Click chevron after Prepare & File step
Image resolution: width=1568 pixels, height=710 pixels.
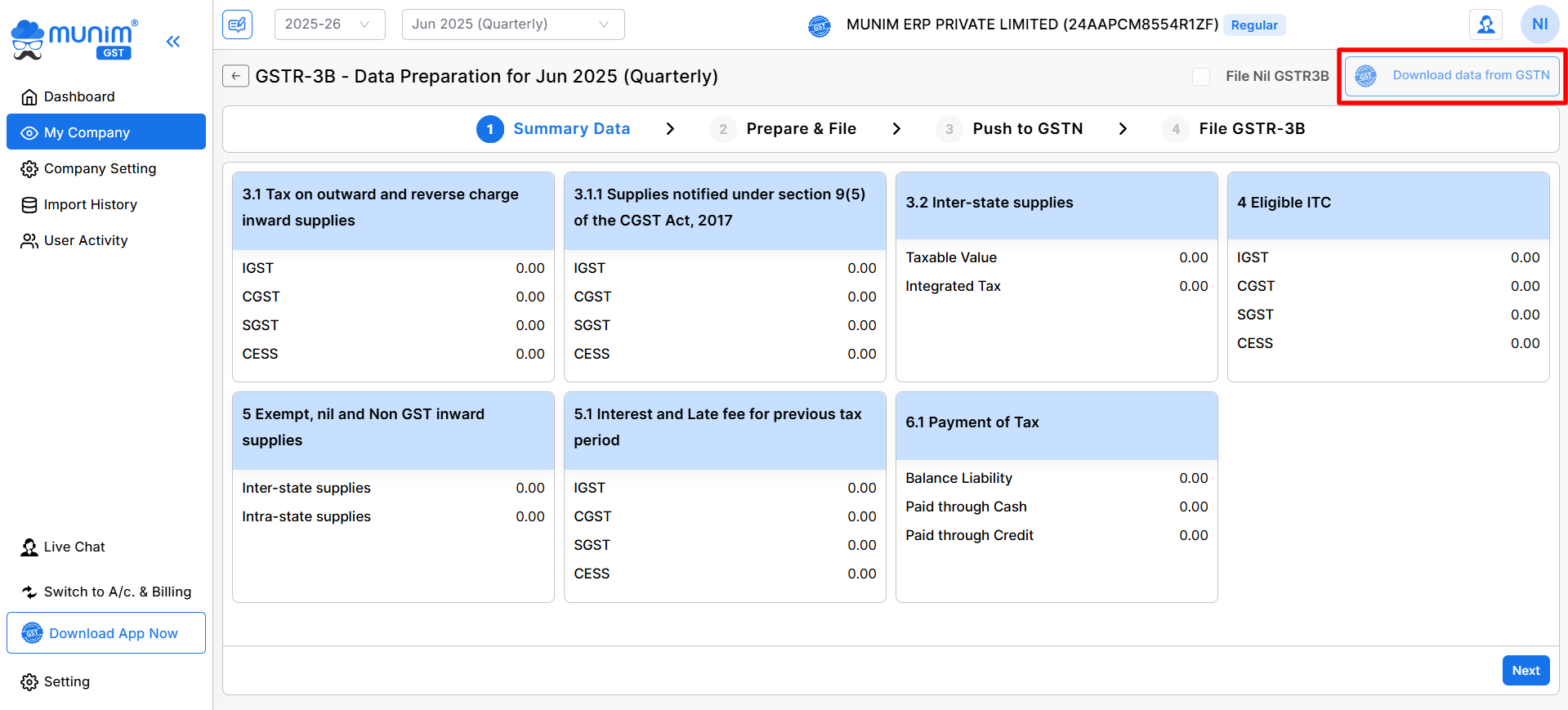(x=896, y=129)
